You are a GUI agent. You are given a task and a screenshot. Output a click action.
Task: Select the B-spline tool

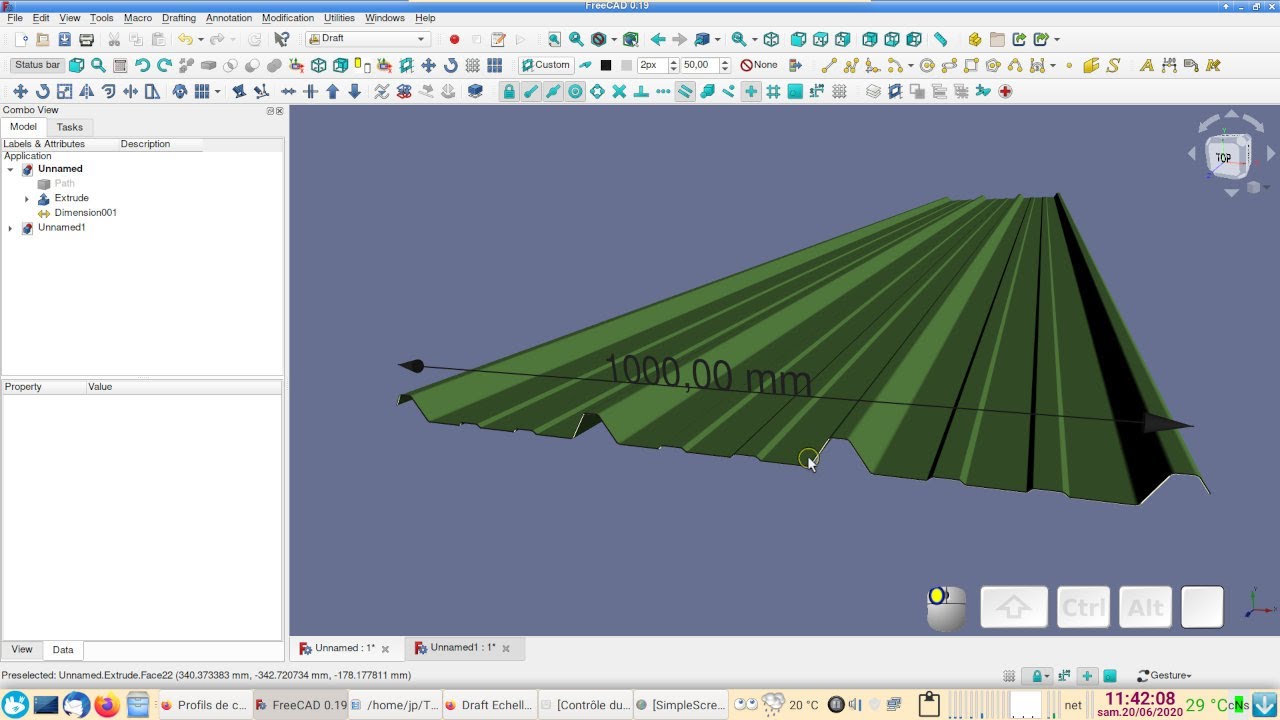click(1015, 65)
